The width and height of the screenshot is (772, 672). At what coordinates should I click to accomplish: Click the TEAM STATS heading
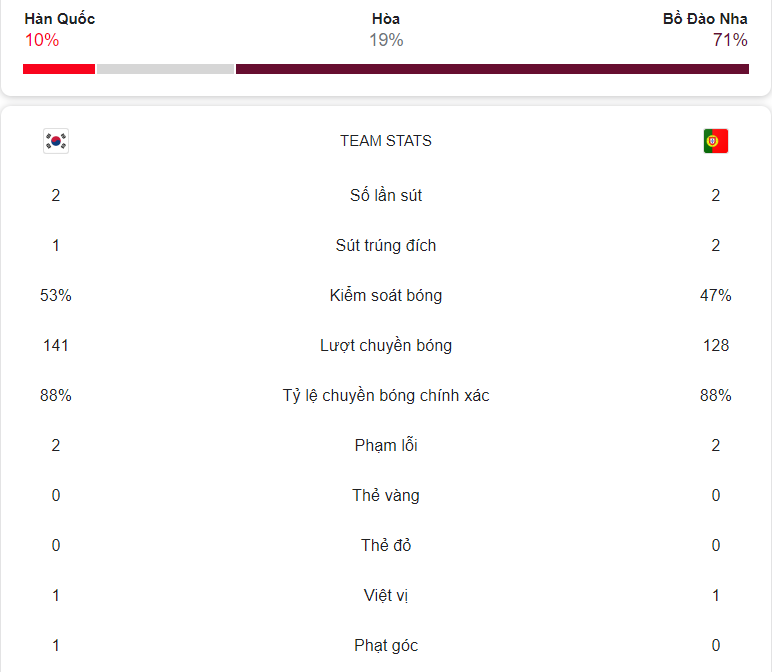pos(386,141)
